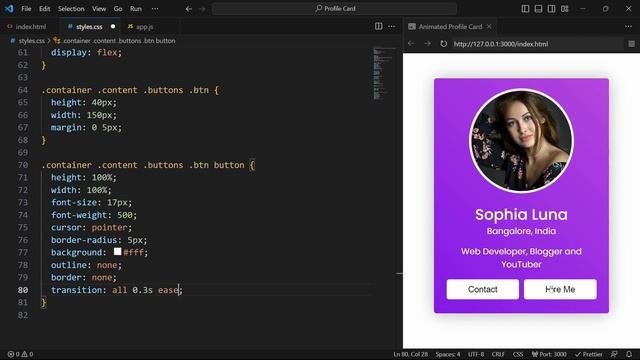Open the customize layout icon
This screenshot has height=360, width=640.
pos(565,9)
